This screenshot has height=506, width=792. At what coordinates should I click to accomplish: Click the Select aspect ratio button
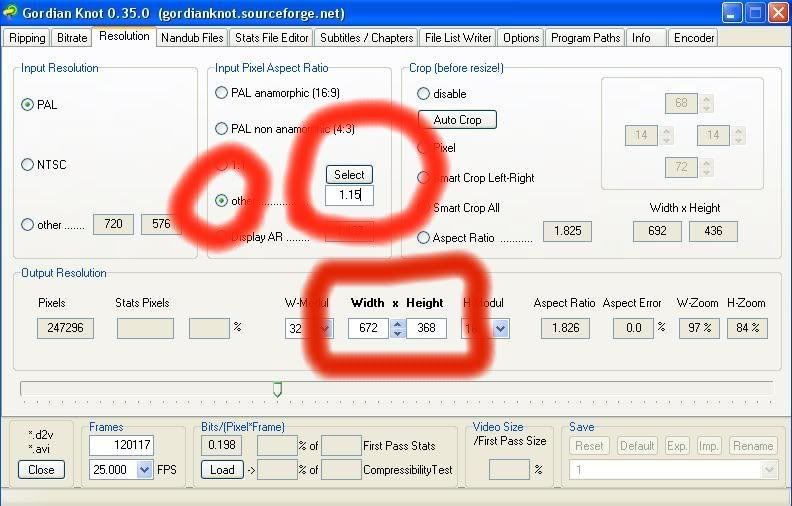(349, 175)
